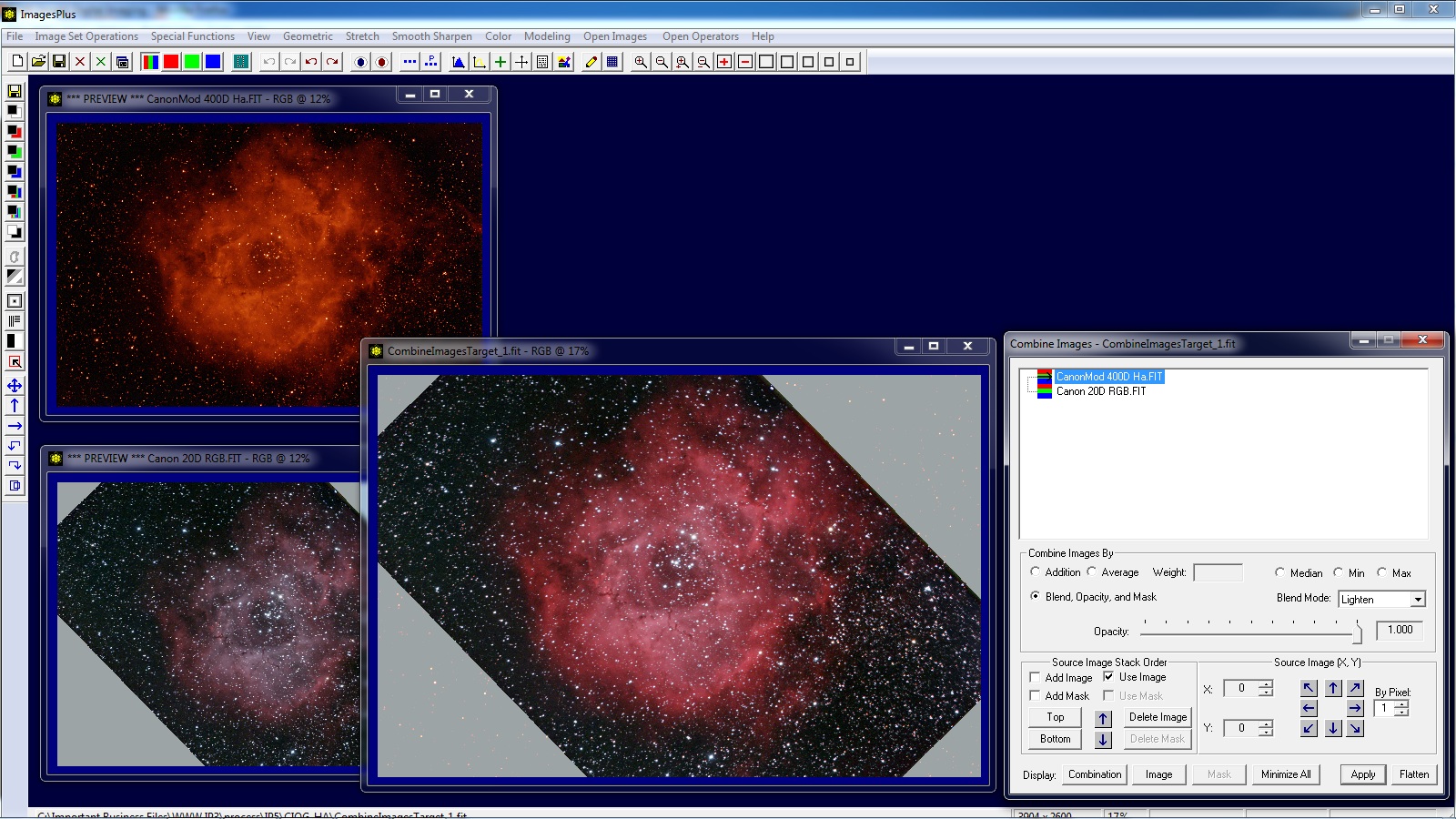Open the Open Operators menu
The image size is (1456, 819).
pos(700,36)
